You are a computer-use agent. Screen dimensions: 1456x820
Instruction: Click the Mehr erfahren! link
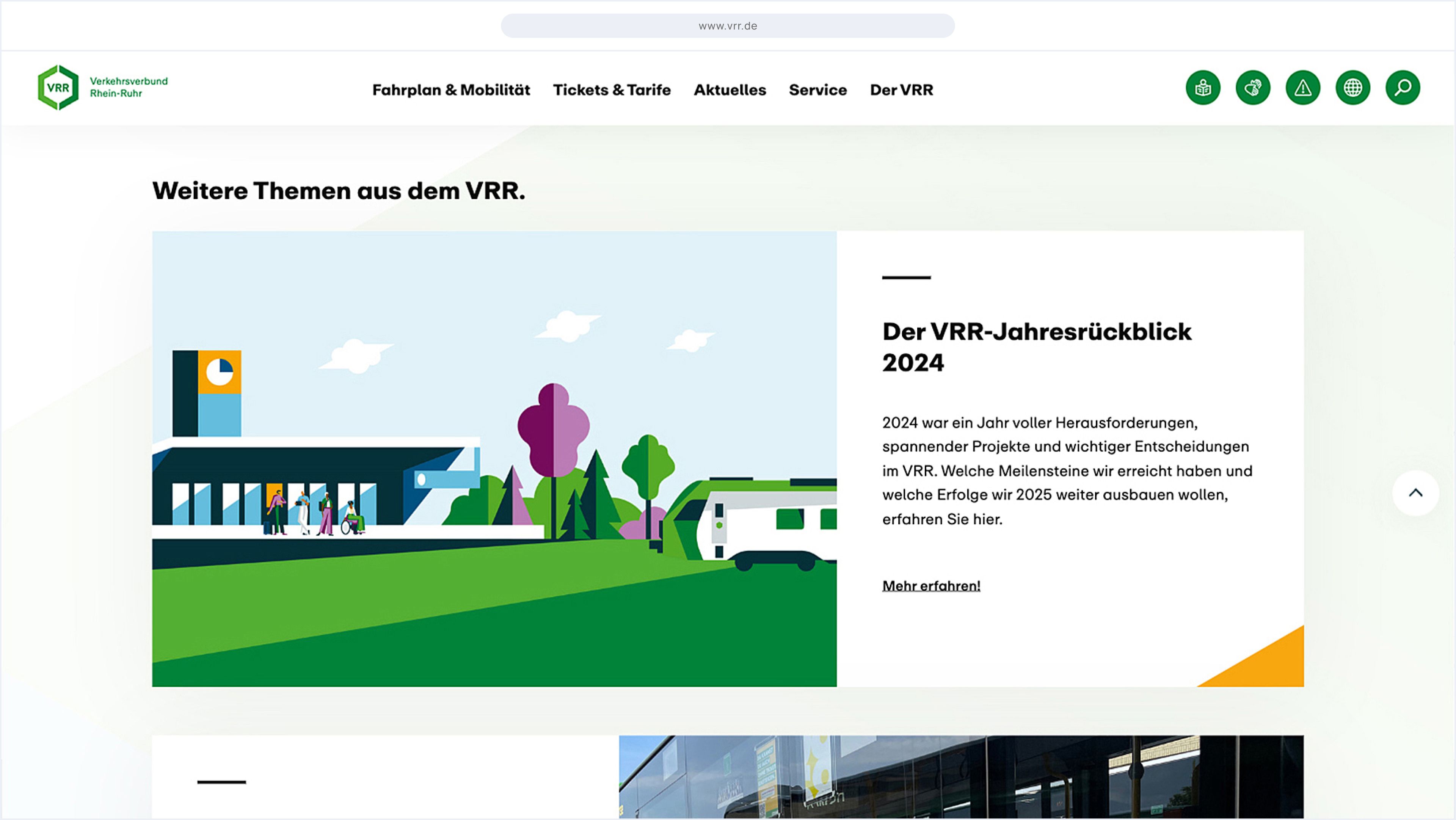931,586
